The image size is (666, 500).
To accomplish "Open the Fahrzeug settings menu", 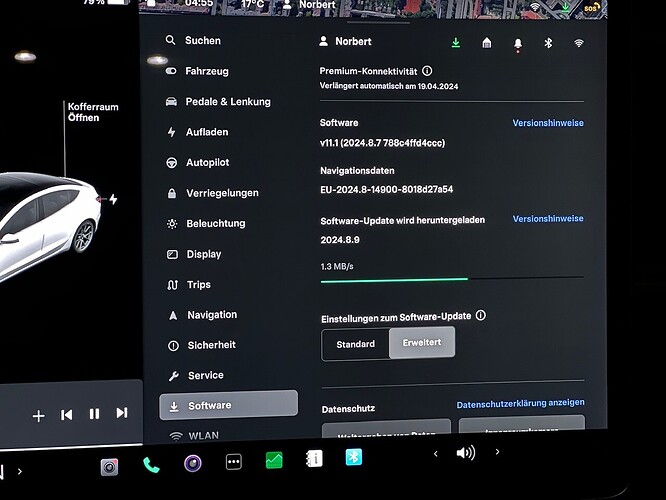I will (197, 71).
